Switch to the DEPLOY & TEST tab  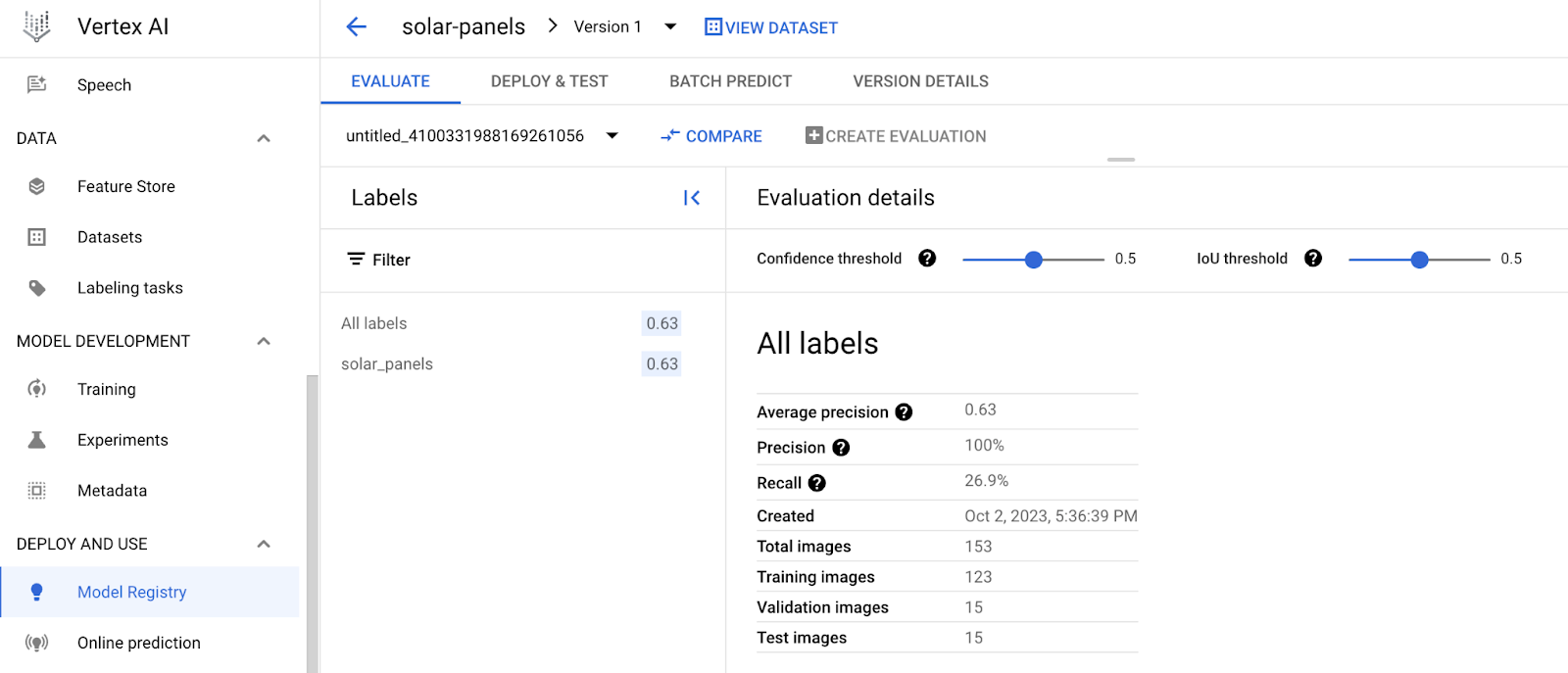pyautogui.click(x=549, y=81)
